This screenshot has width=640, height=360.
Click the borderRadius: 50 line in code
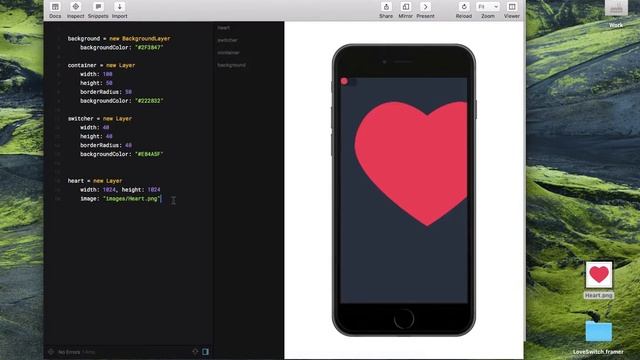(x=106, y=92)
